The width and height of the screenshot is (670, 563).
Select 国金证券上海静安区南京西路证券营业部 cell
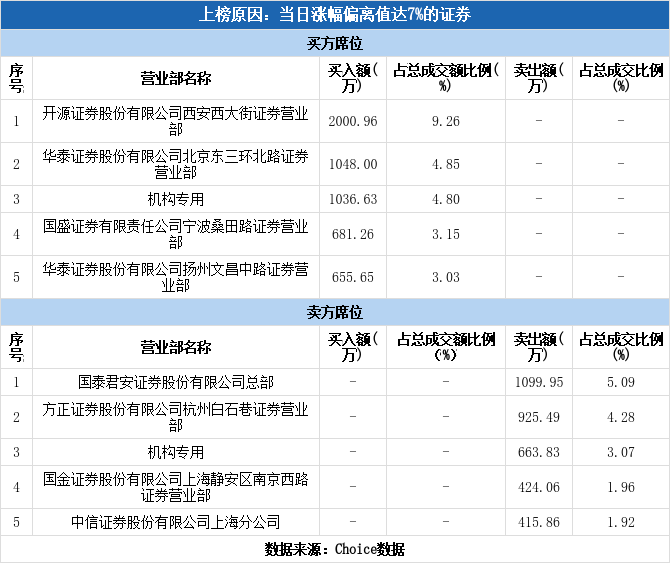click(176, 487)
